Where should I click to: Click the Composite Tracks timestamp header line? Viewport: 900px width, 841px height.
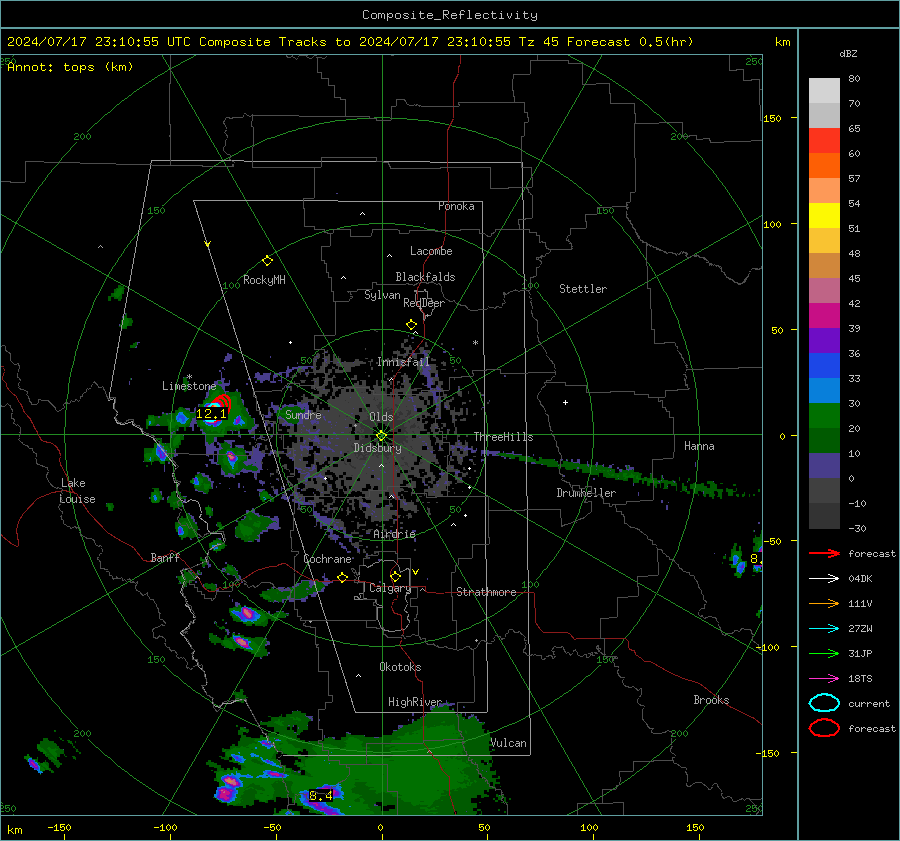pos(350,42)
